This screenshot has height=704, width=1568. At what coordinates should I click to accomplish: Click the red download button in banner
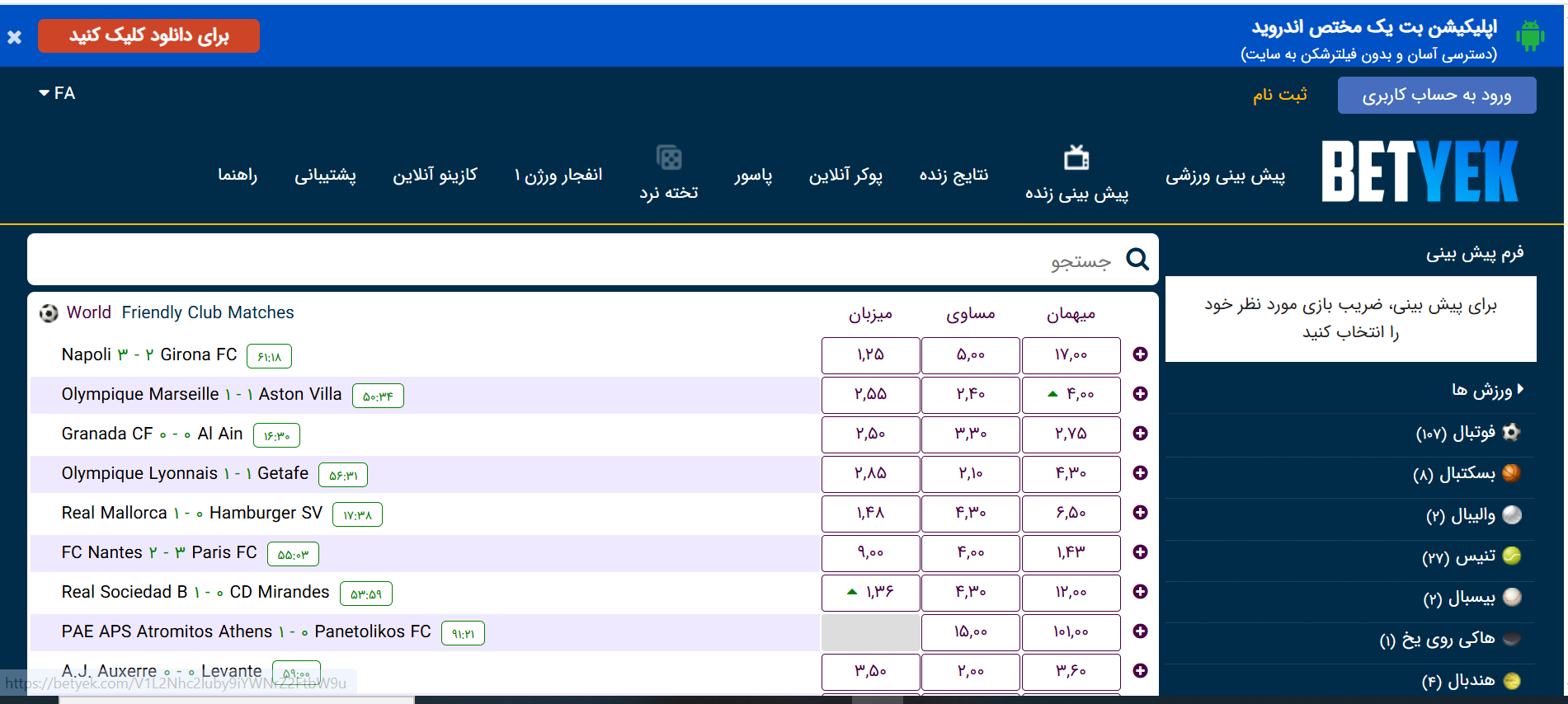point(148,35)
